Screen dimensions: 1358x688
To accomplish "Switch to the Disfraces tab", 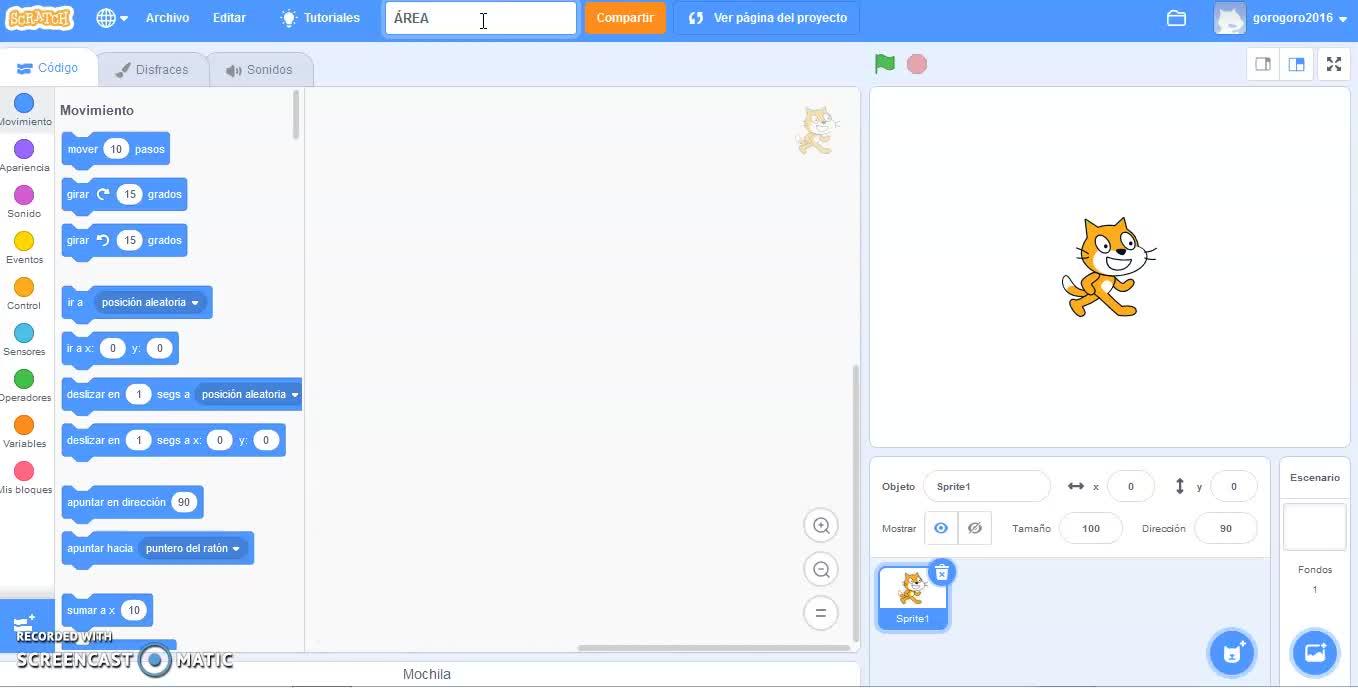I will [152, 70].
